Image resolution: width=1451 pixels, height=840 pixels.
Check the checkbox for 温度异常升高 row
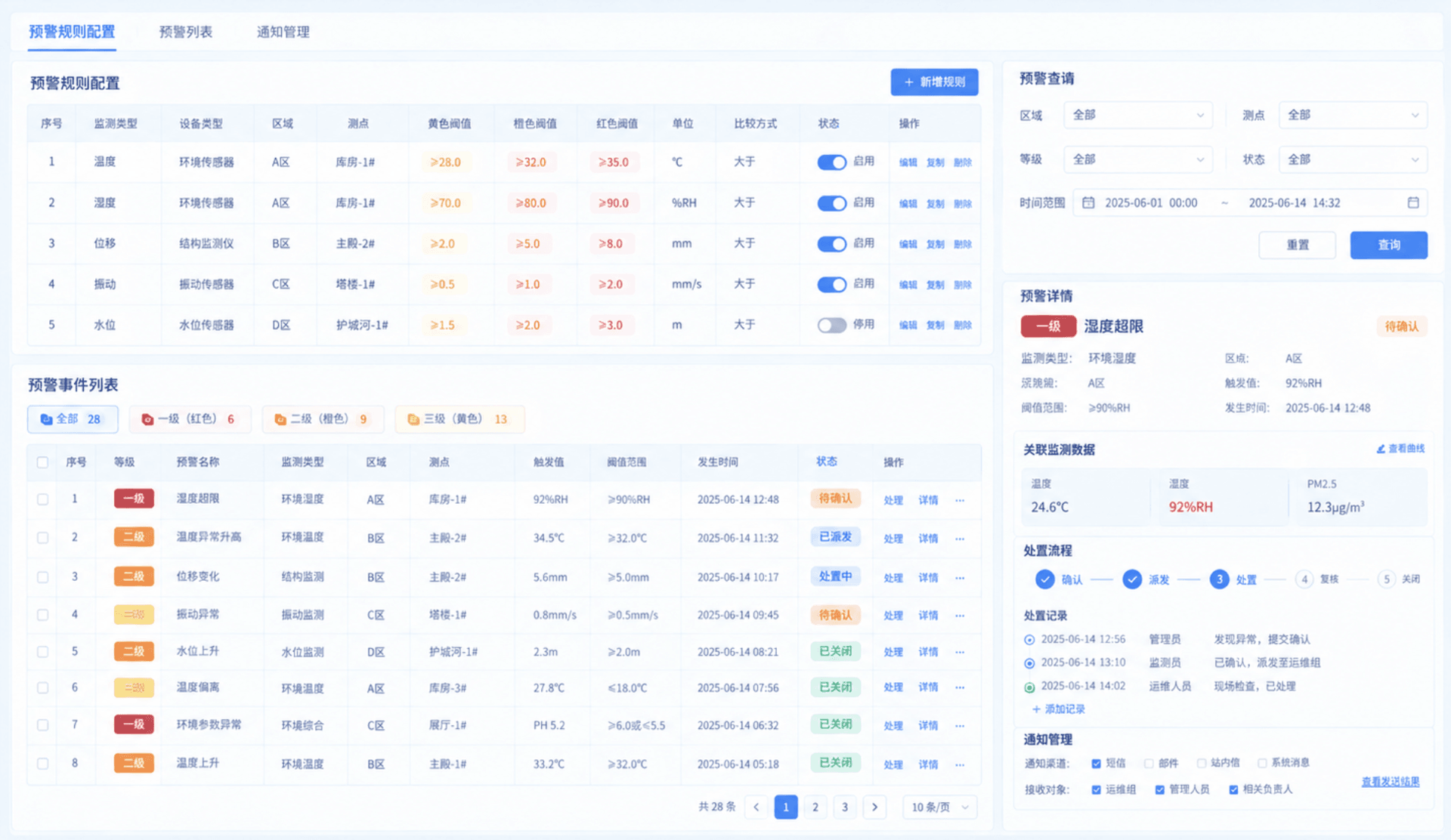click(x=42, y=538)
